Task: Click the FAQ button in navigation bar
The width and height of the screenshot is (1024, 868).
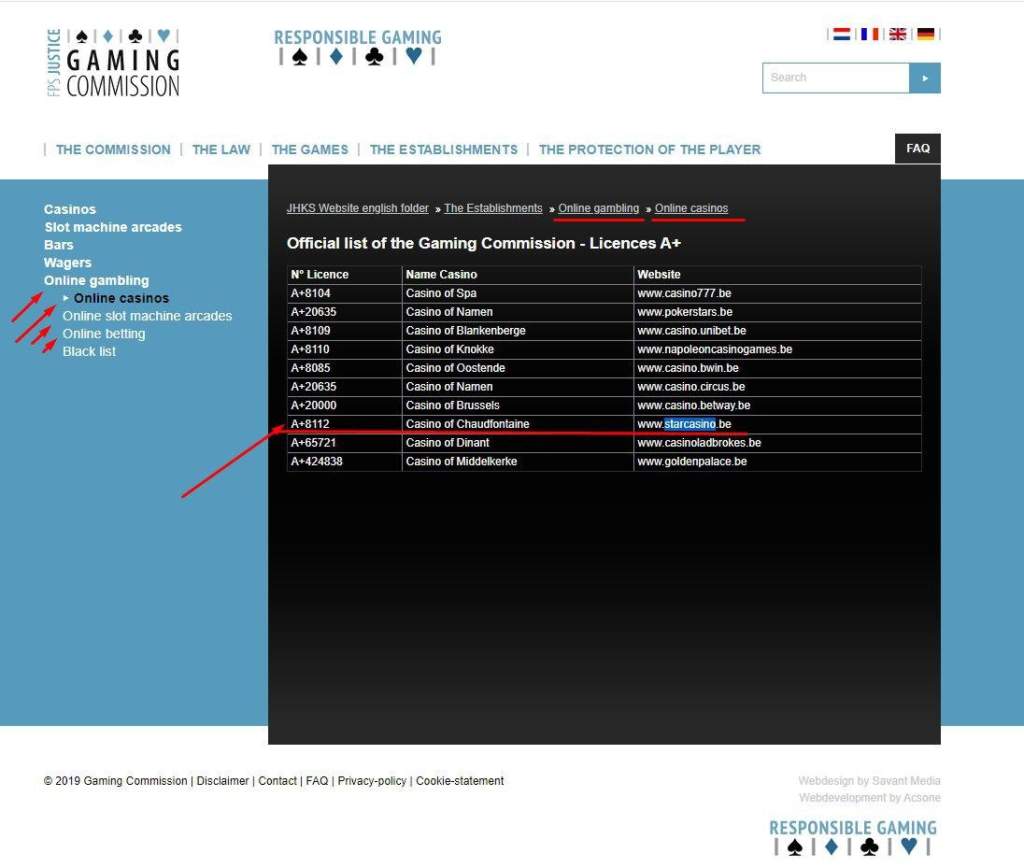Action: 917,148
